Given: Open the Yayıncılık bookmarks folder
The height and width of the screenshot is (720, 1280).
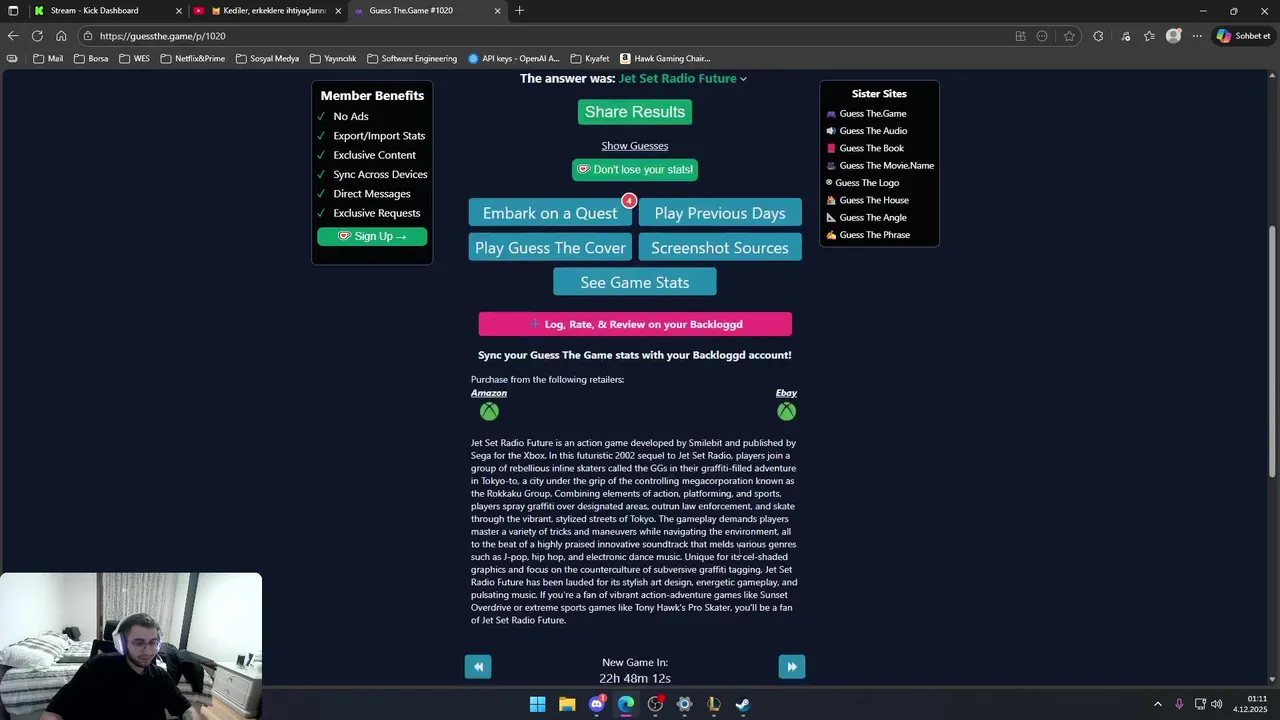Looking at the screenshot, I should click(333, 59).
